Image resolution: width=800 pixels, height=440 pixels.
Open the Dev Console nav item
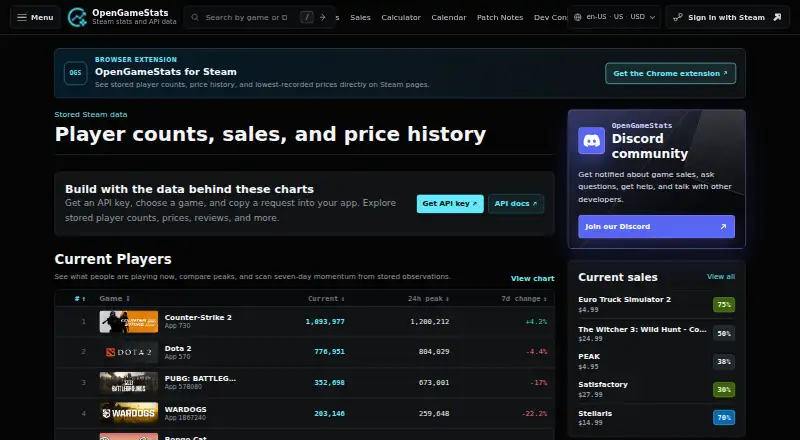click(551, 17)
